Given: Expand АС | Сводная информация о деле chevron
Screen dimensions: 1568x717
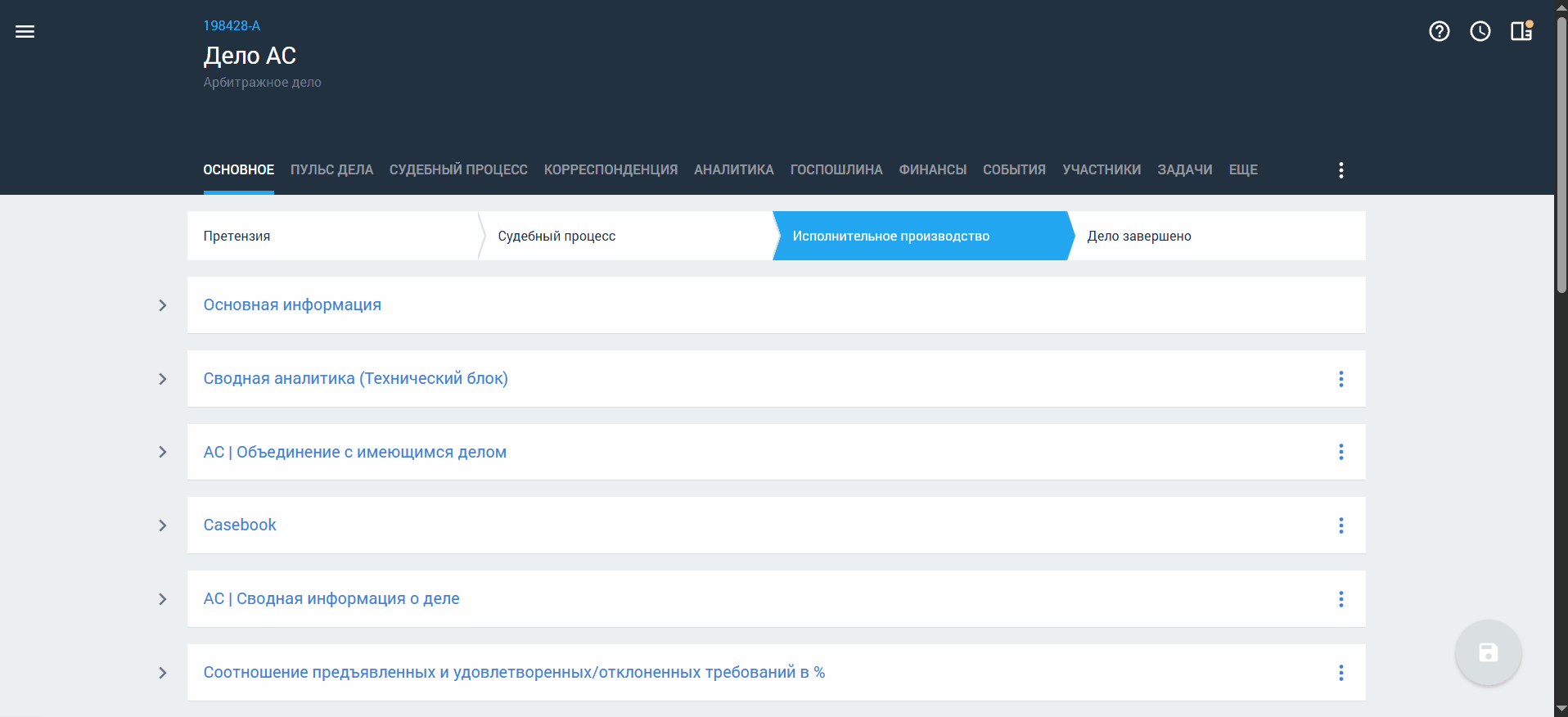Looking at the screenshot, I should point(163,599).
